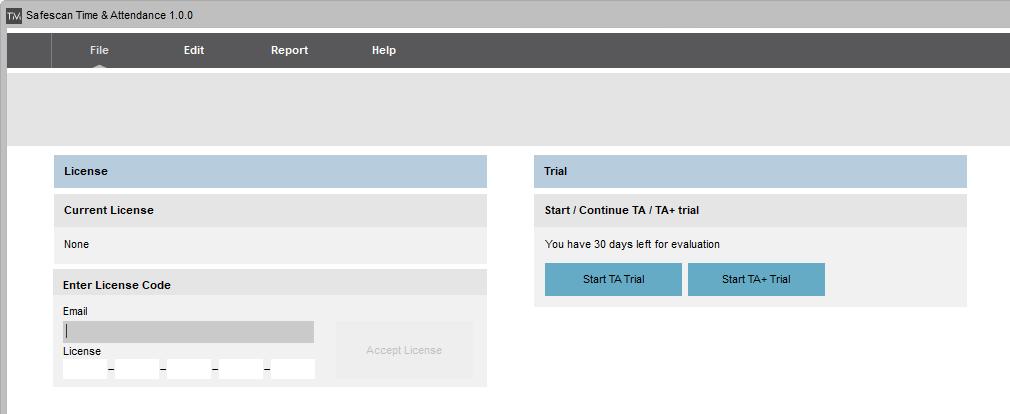Open the Help menu
Viewport: 1010px width, 414px height.
click(384, 50)
